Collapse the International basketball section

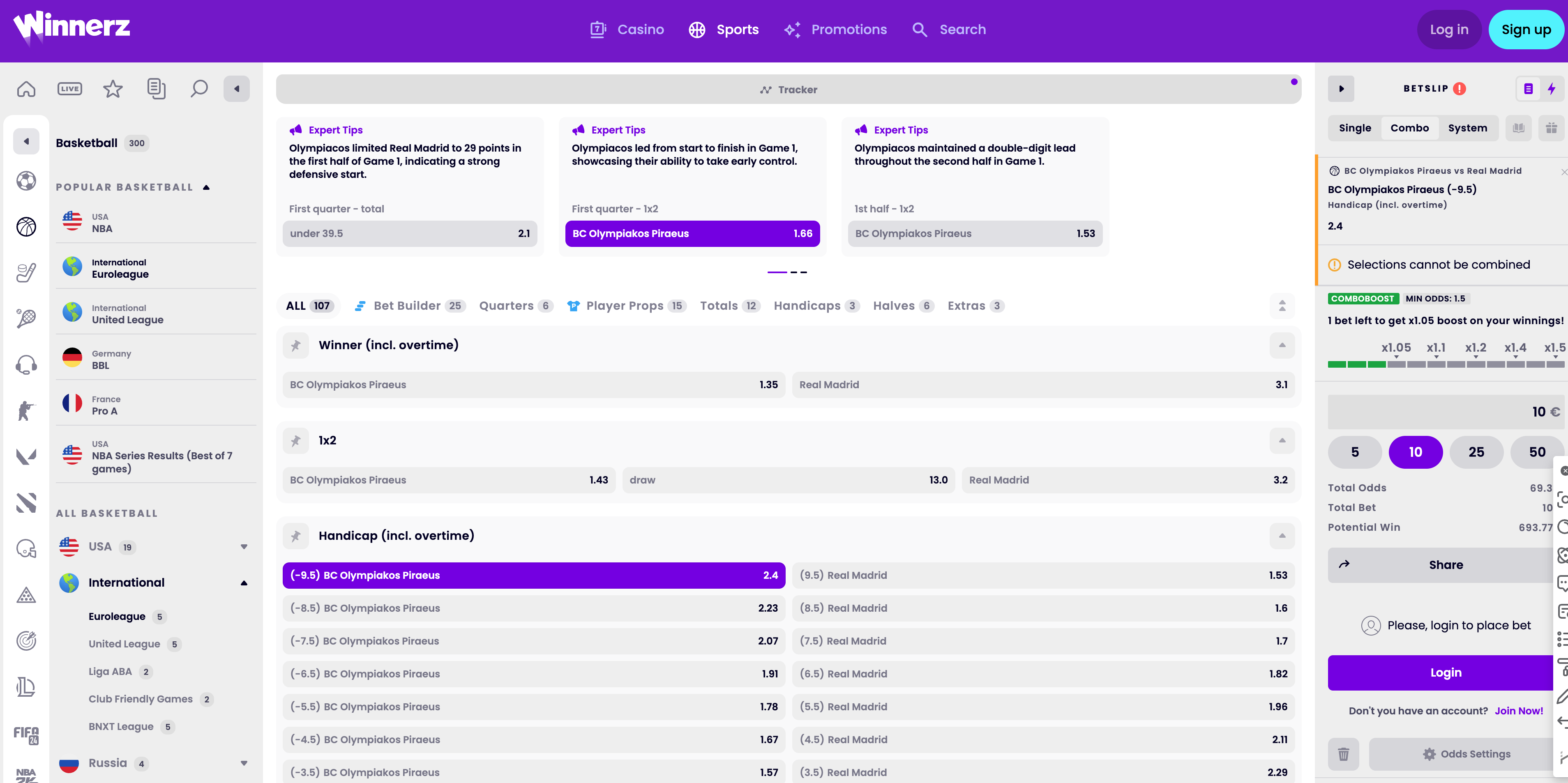pos(244,583)
